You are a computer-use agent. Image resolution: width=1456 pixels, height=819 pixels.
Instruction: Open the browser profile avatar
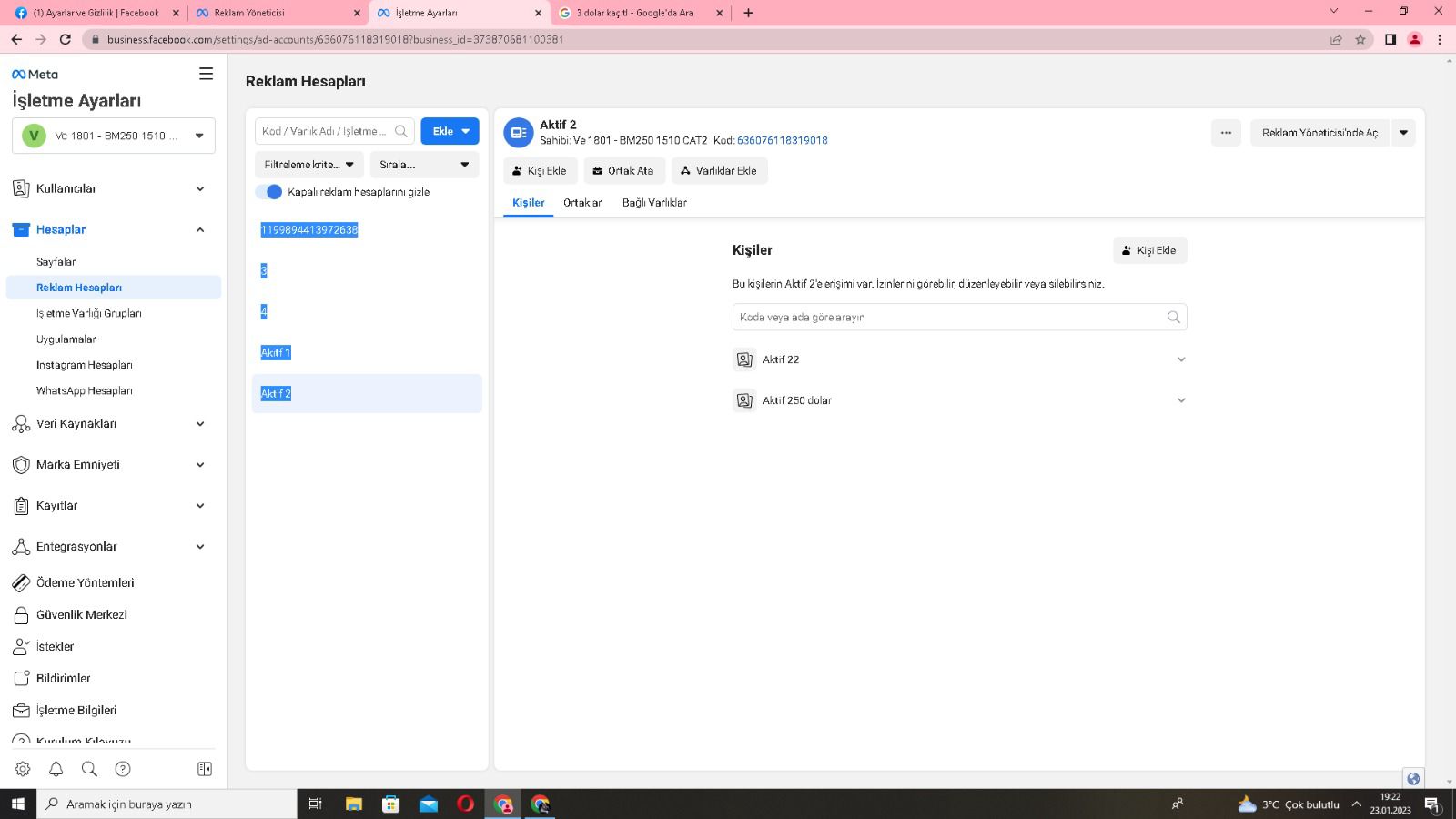1414,39
